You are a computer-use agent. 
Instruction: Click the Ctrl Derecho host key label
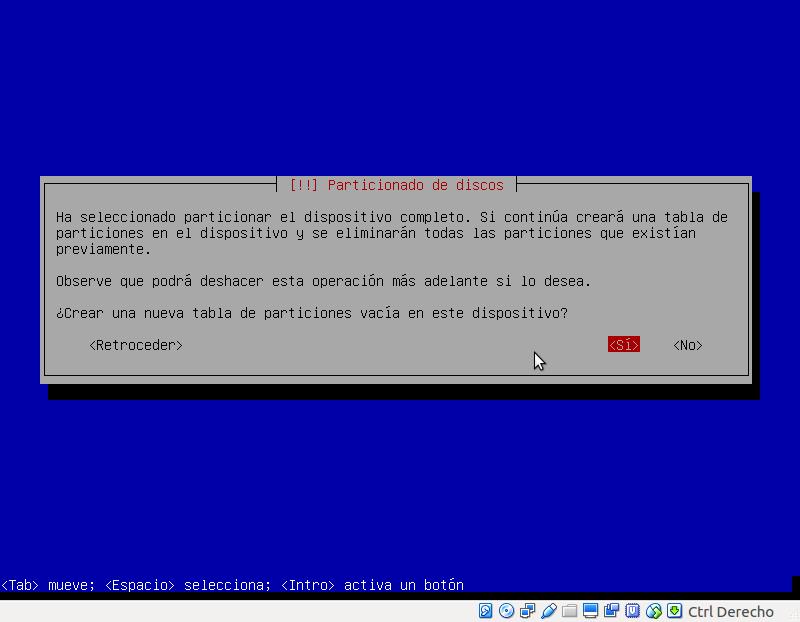[x=731, y=611]
